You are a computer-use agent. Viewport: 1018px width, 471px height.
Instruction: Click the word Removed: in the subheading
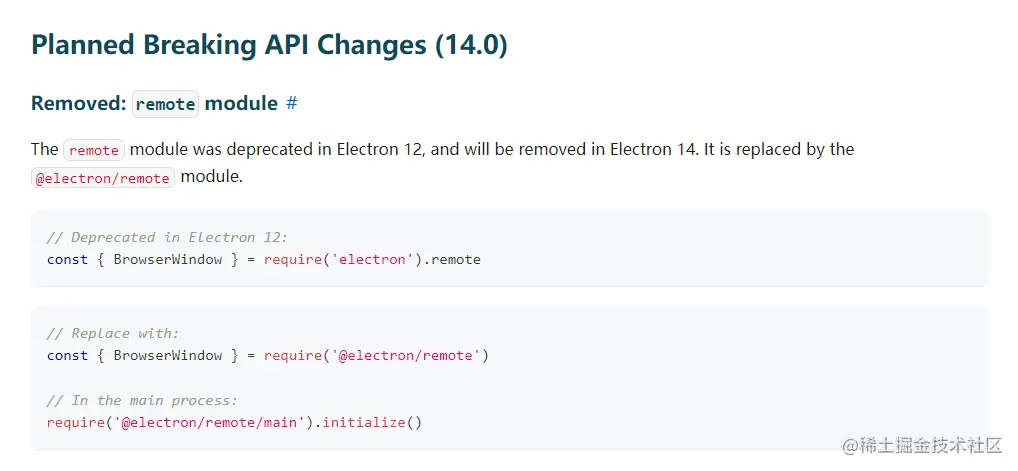tap(79, 103)
